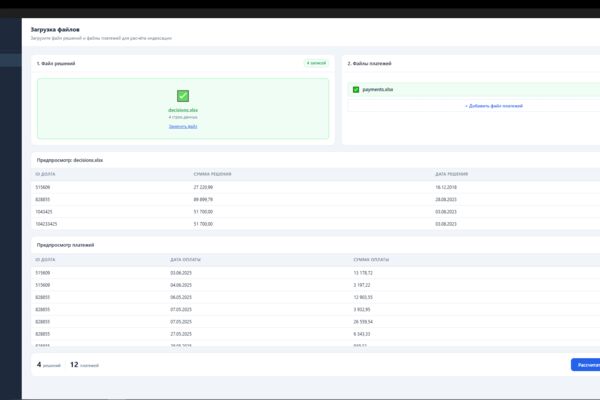Click the 26 559,54 payment amount
The width and height of the screenshot is (600, 400).
pos(363,322)
